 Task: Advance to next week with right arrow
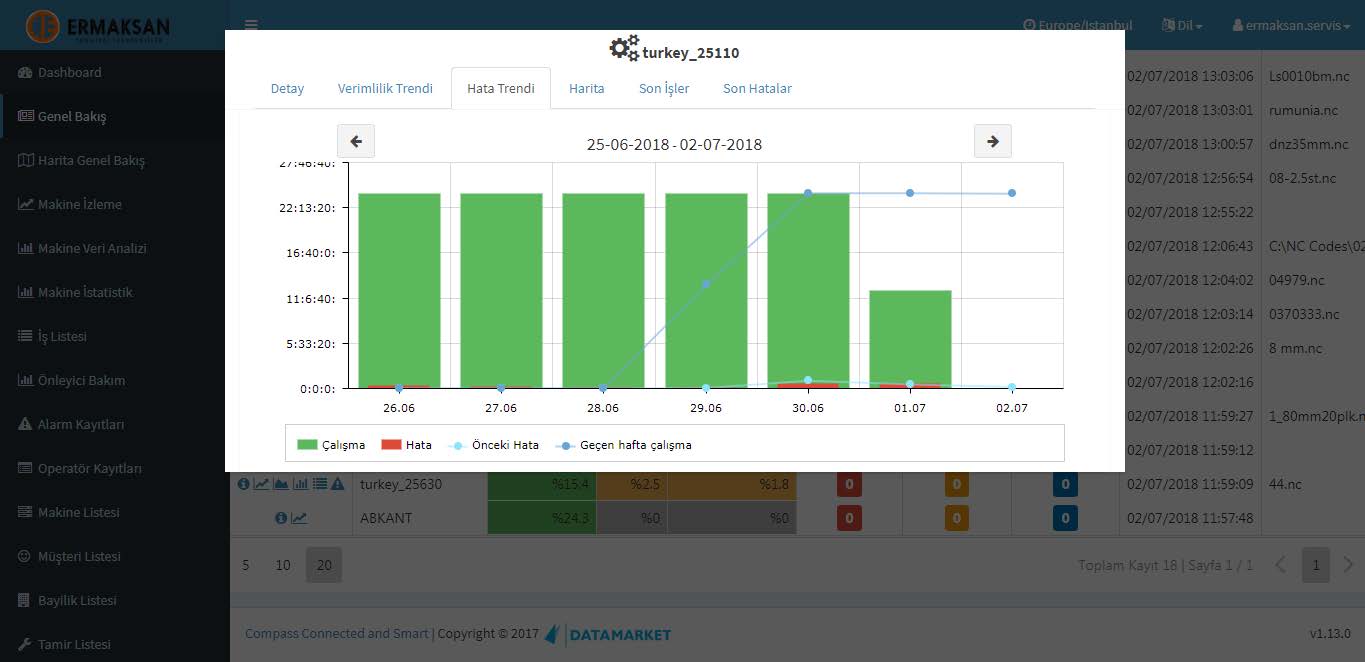click(992, 142)
